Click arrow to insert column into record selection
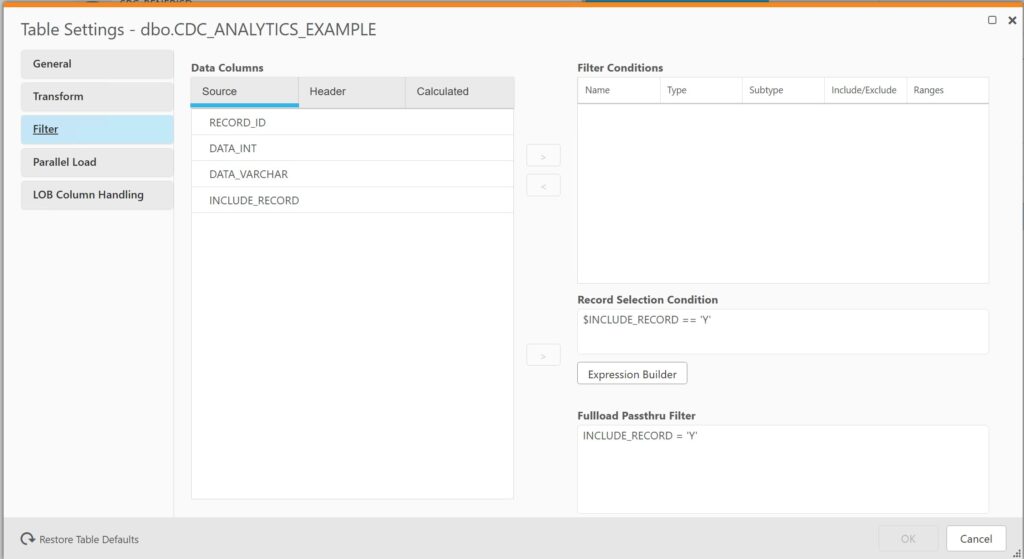Image resolution: width=1024 pixels, height=559 pixels. click(x=543, y=355)
